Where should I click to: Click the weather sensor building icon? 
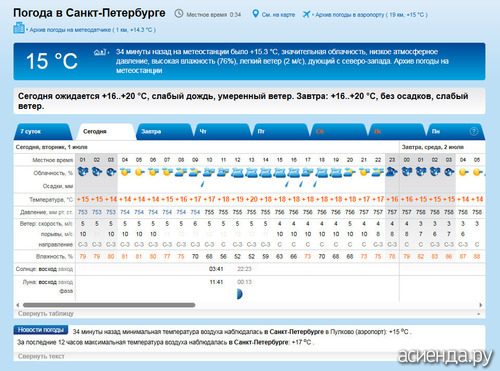pyautogui.click(x=19, y=28)
